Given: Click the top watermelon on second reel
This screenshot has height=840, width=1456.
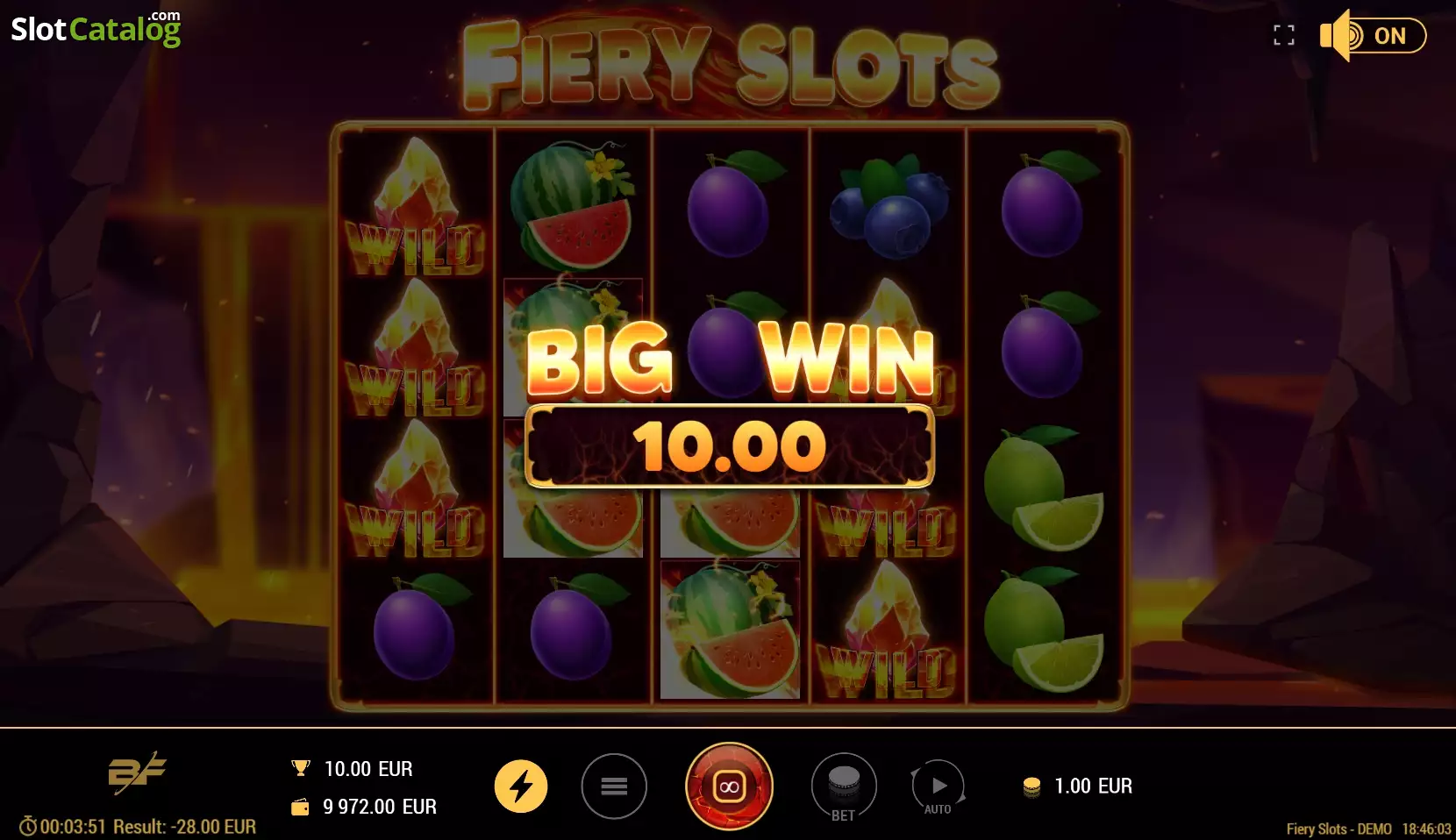Looking at the screenshot, I should click(x=572, y=205).
